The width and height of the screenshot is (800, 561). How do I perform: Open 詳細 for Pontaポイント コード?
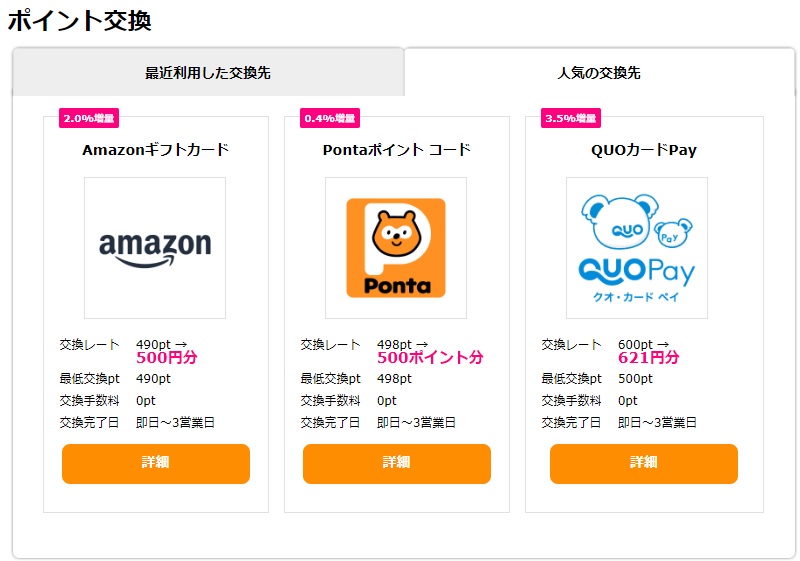pos(397,463)
